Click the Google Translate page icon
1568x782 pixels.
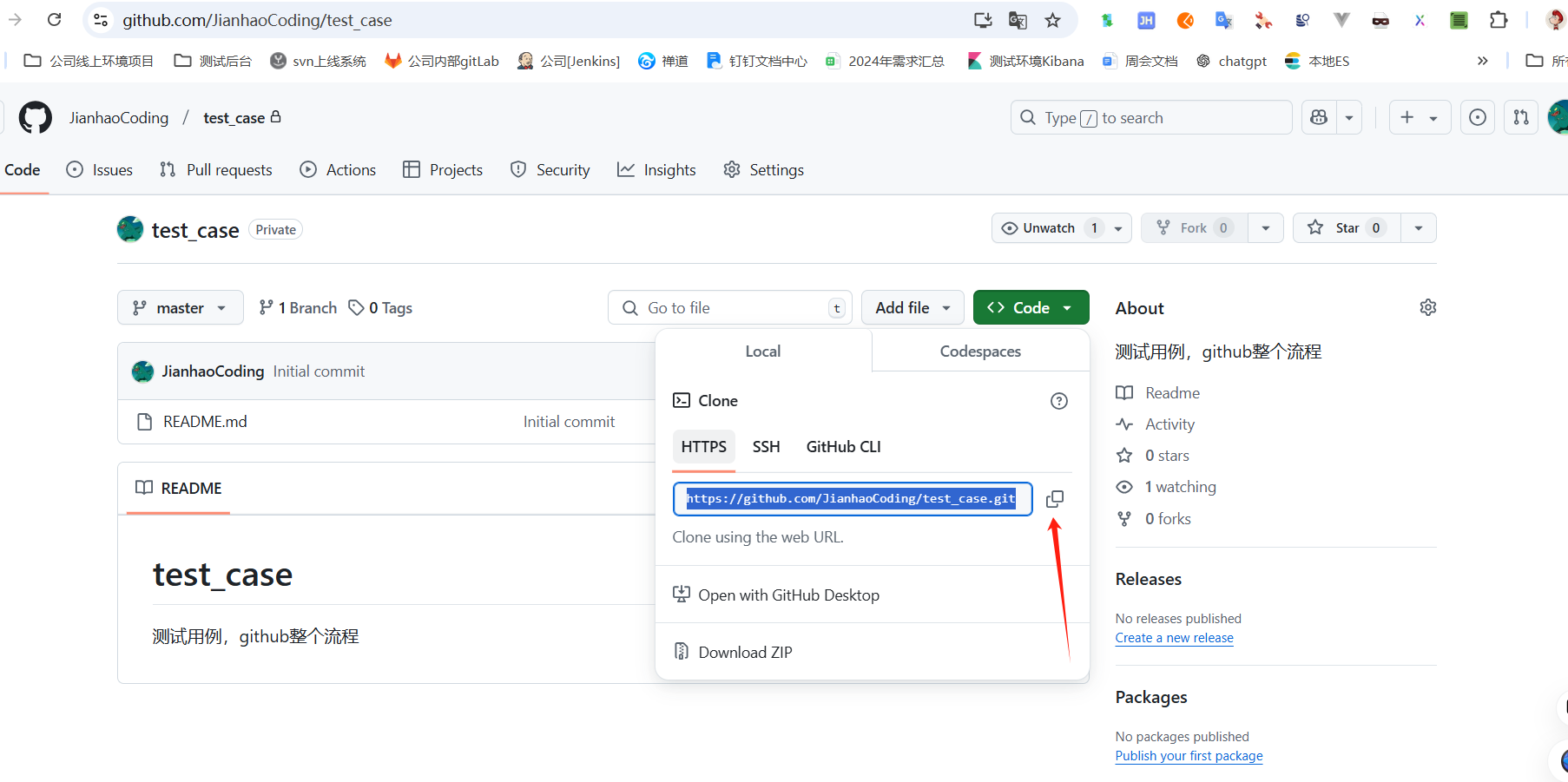tap(1018, 20)
